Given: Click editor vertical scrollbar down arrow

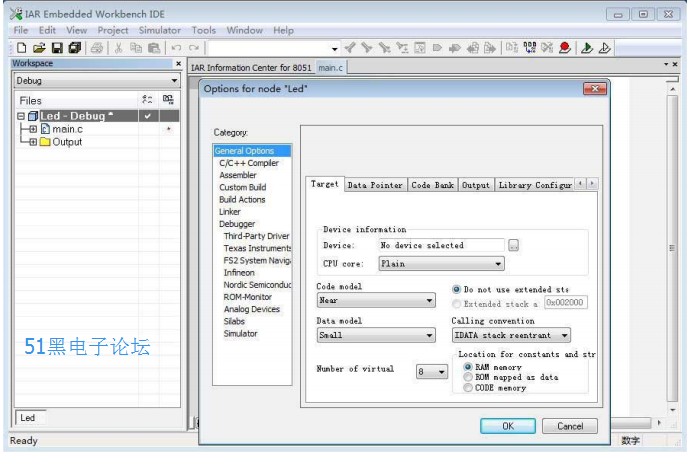Looking at the screenshot, I should [x=673, y=410].
